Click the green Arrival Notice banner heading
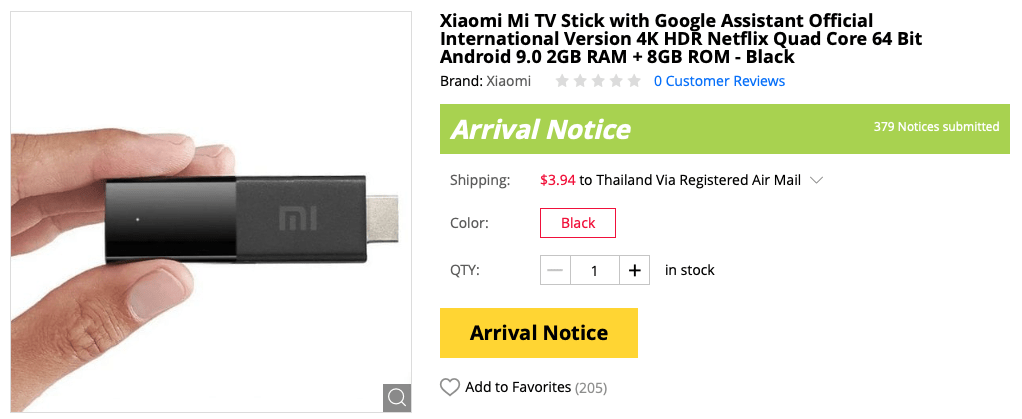The image size is (1022, 419). tap(540, 129)
